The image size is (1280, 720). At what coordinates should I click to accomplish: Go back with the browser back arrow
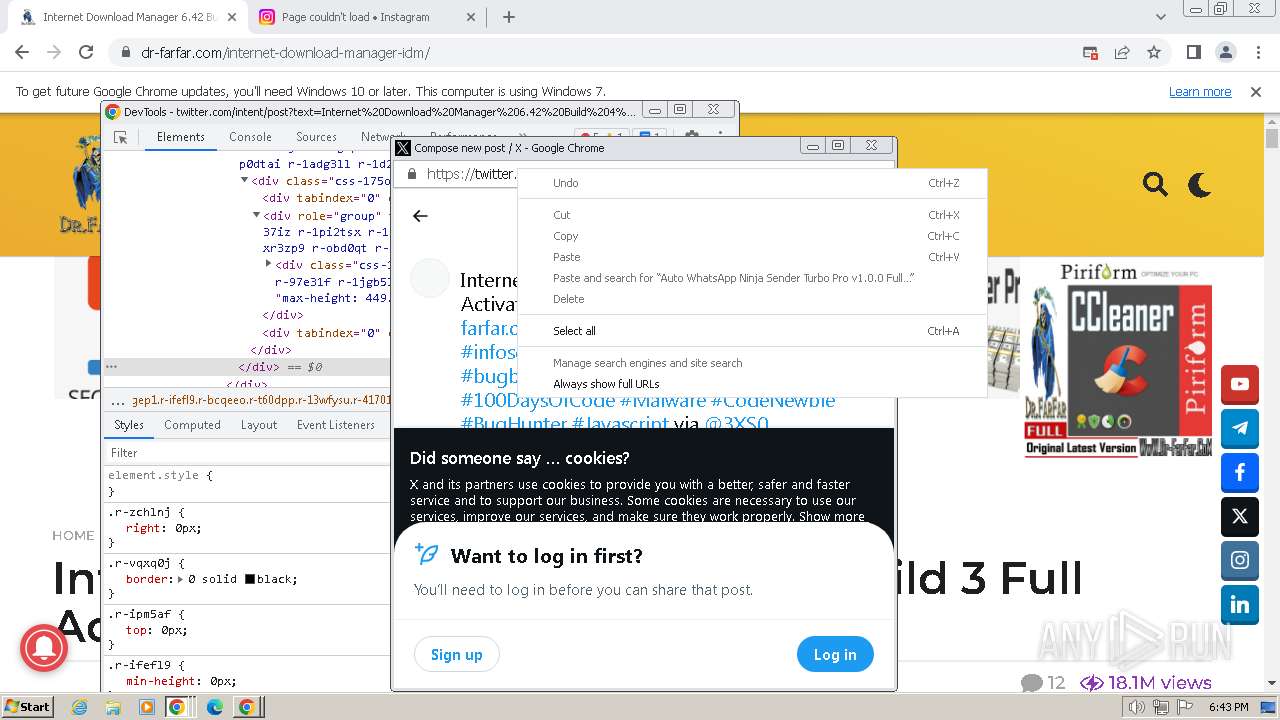point(22,52)
